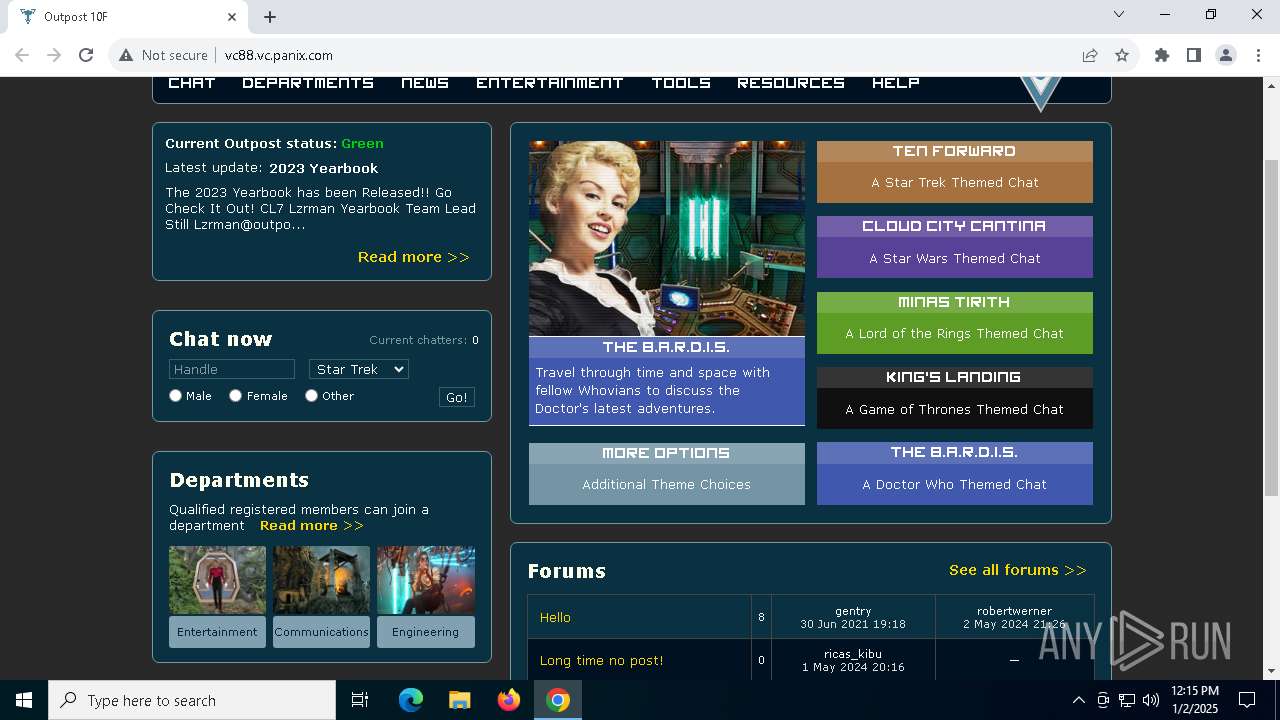
Task: Open File Explorer from taskbar
Action: 460,700
